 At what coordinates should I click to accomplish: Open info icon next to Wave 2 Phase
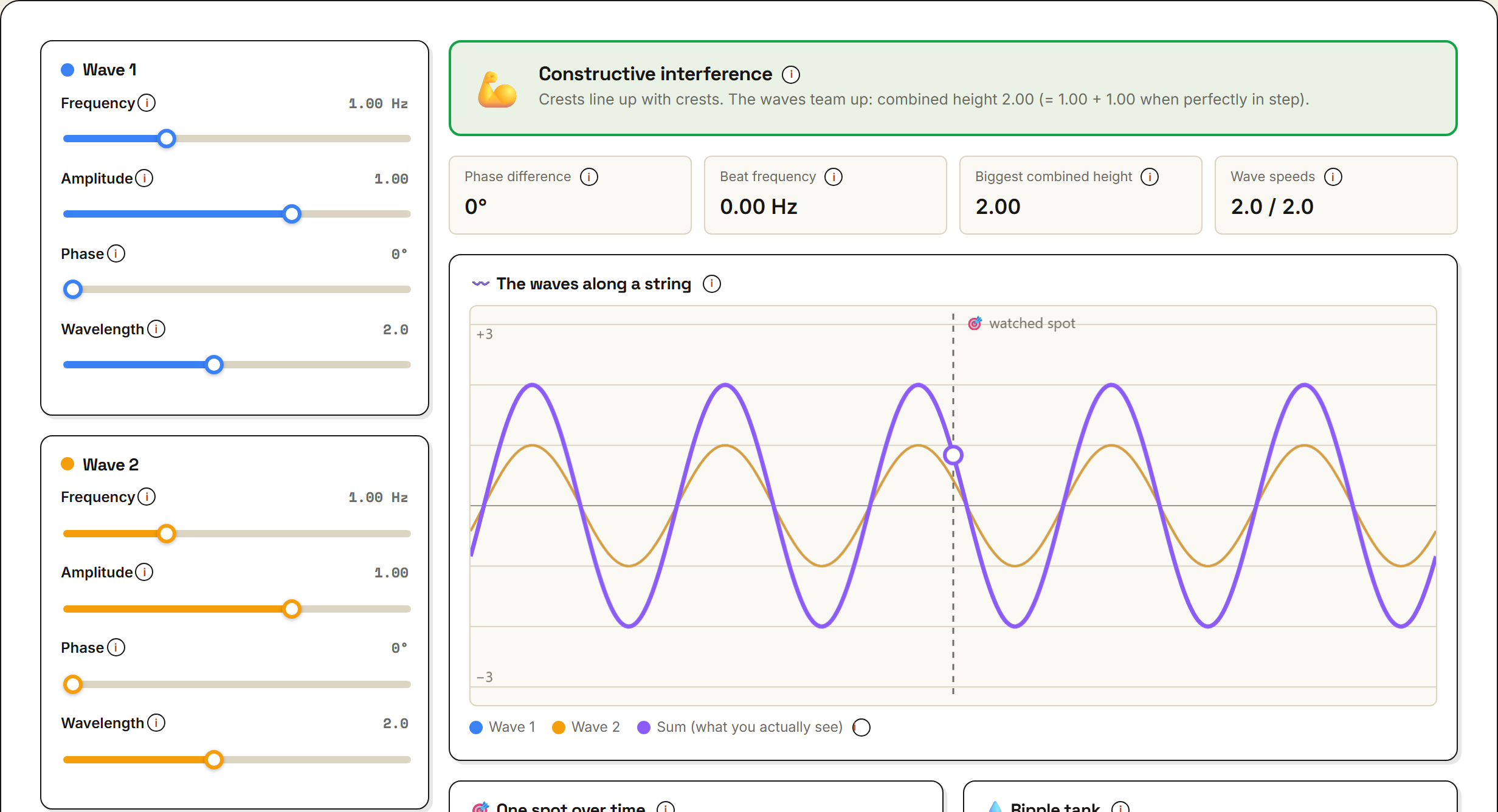click(116, 648)
